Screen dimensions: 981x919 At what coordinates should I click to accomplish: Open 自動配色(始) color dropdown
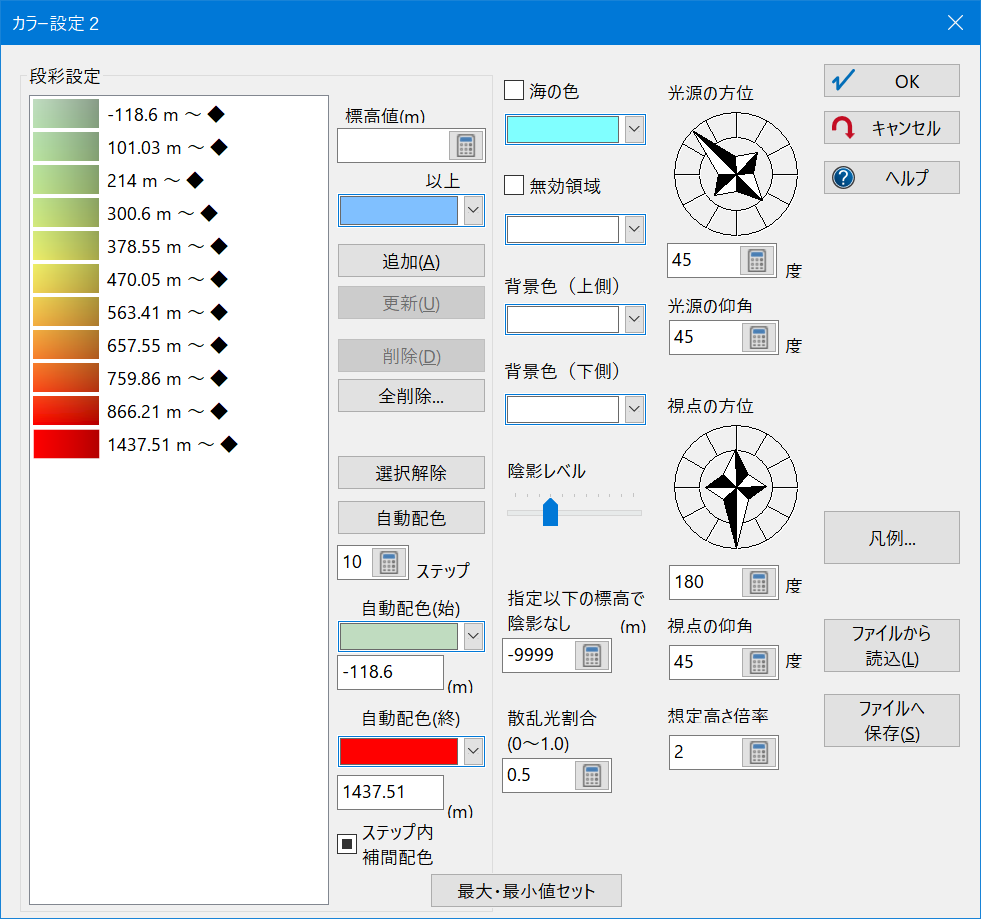(x=473, y=637)
